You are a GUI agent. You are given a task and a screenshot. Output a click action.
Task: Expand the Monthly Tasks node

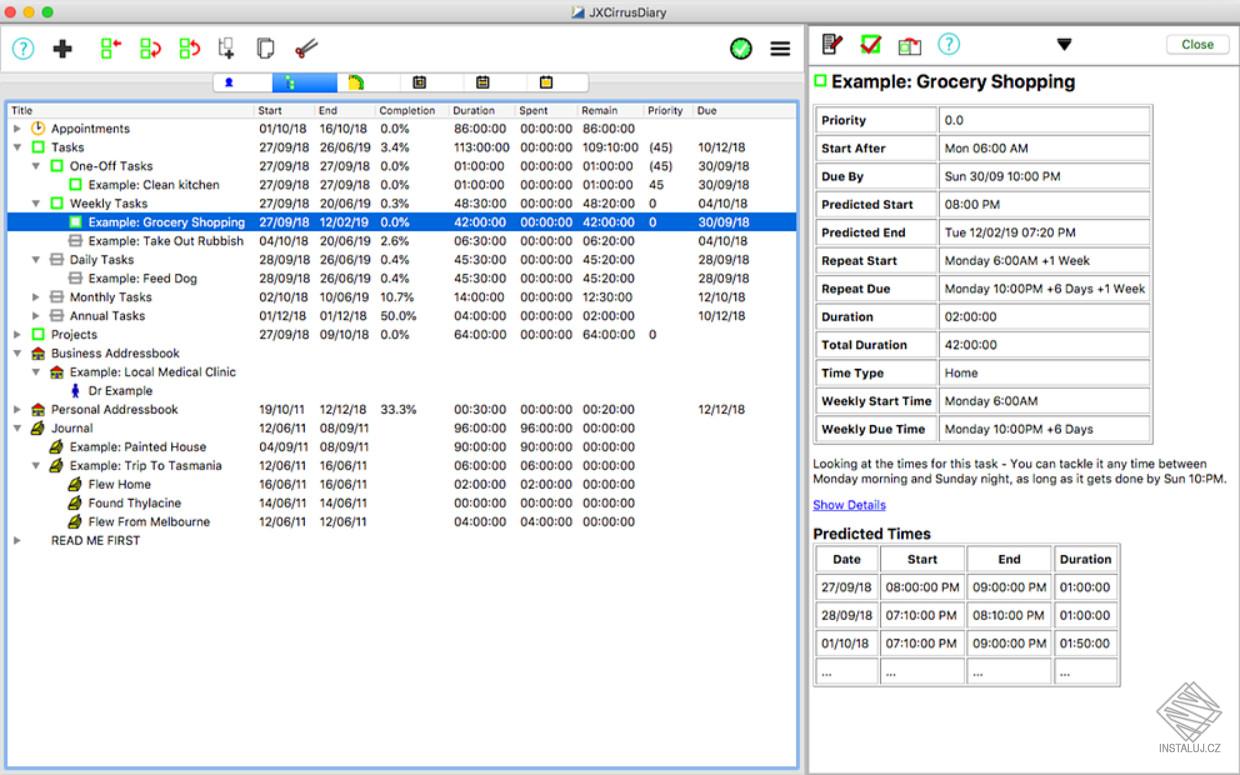click(x=36, y=298)
